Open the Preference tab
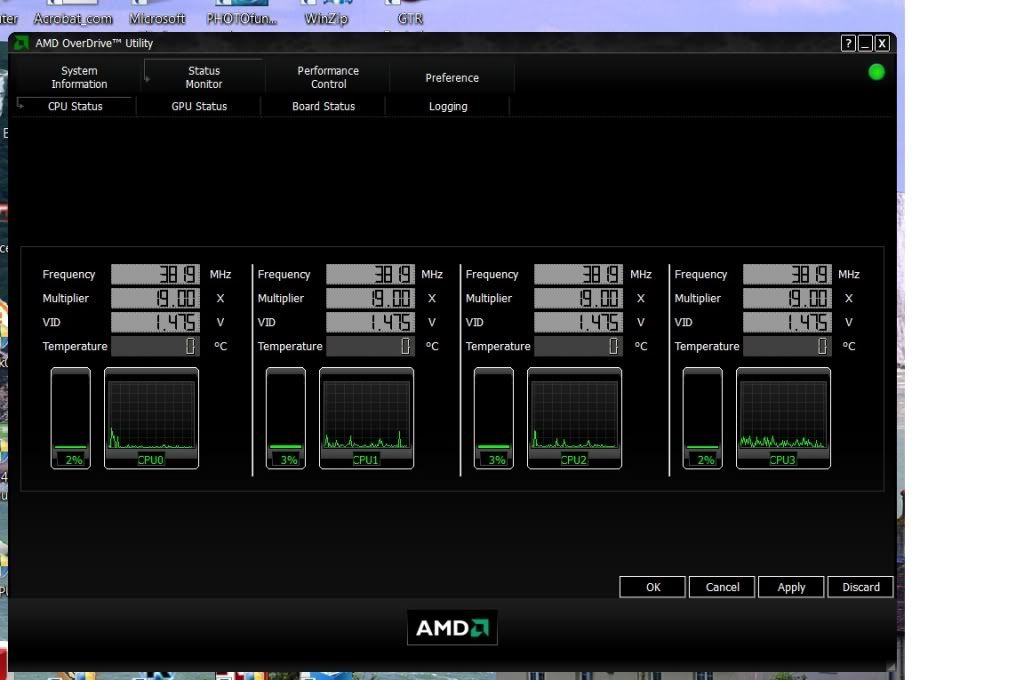Image resolution: width=1024 pixels, height=680 pixels. [x=452, y=78]
